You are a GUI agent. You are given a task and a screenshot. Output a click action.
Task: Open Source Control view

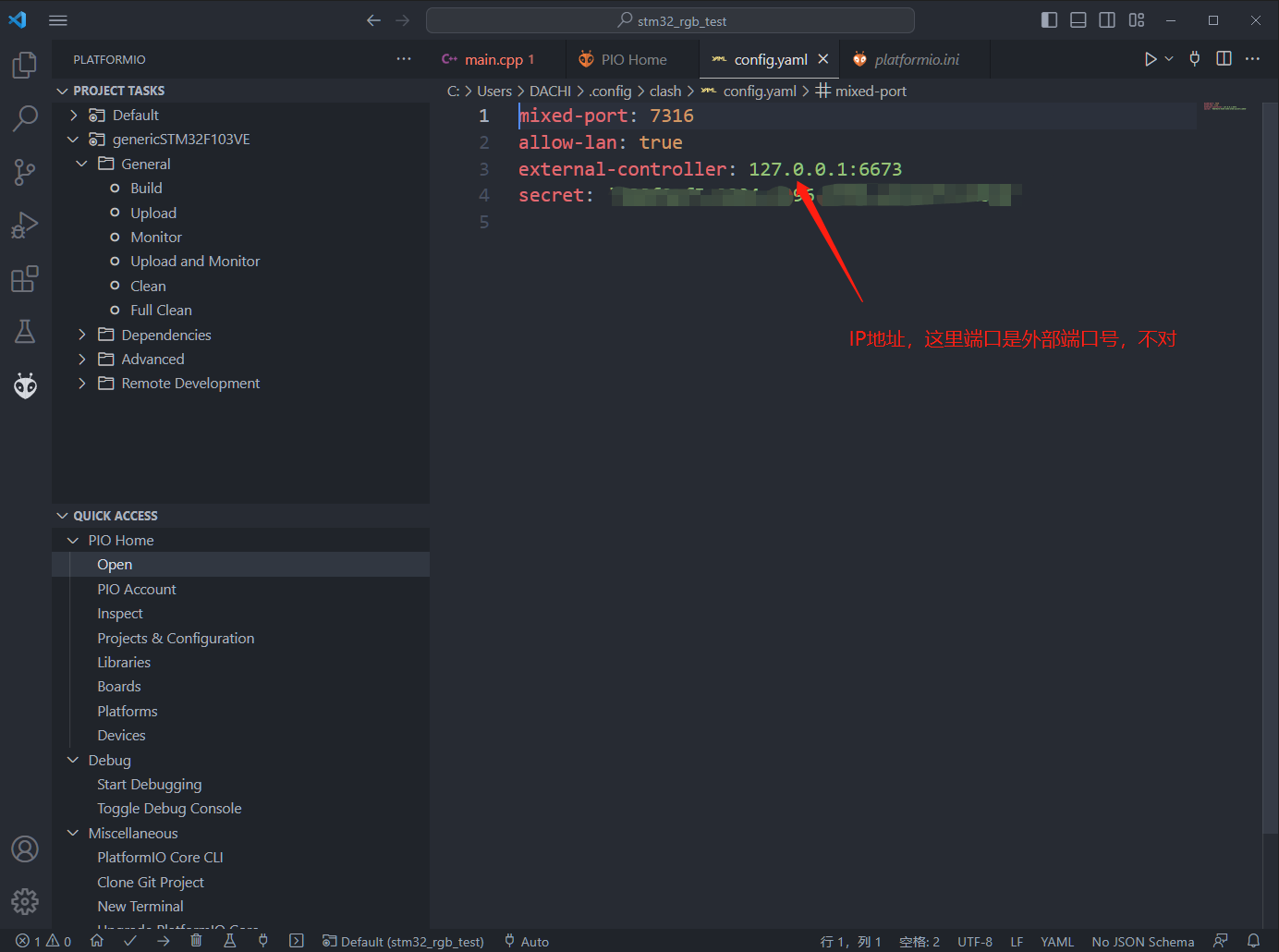click(25, 172)
